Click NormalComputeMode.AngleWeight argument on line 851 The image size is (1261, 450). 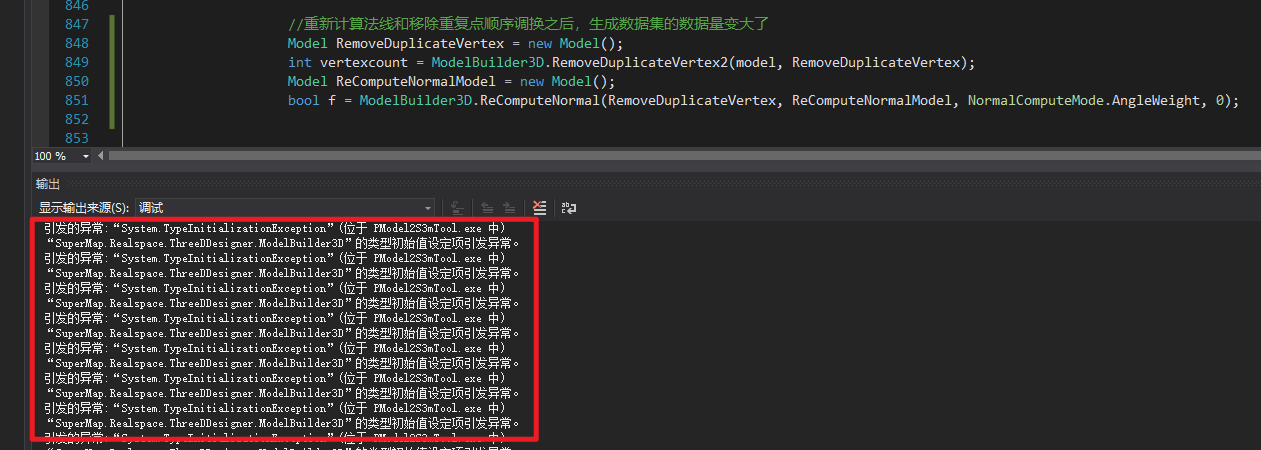point(1083,100)
